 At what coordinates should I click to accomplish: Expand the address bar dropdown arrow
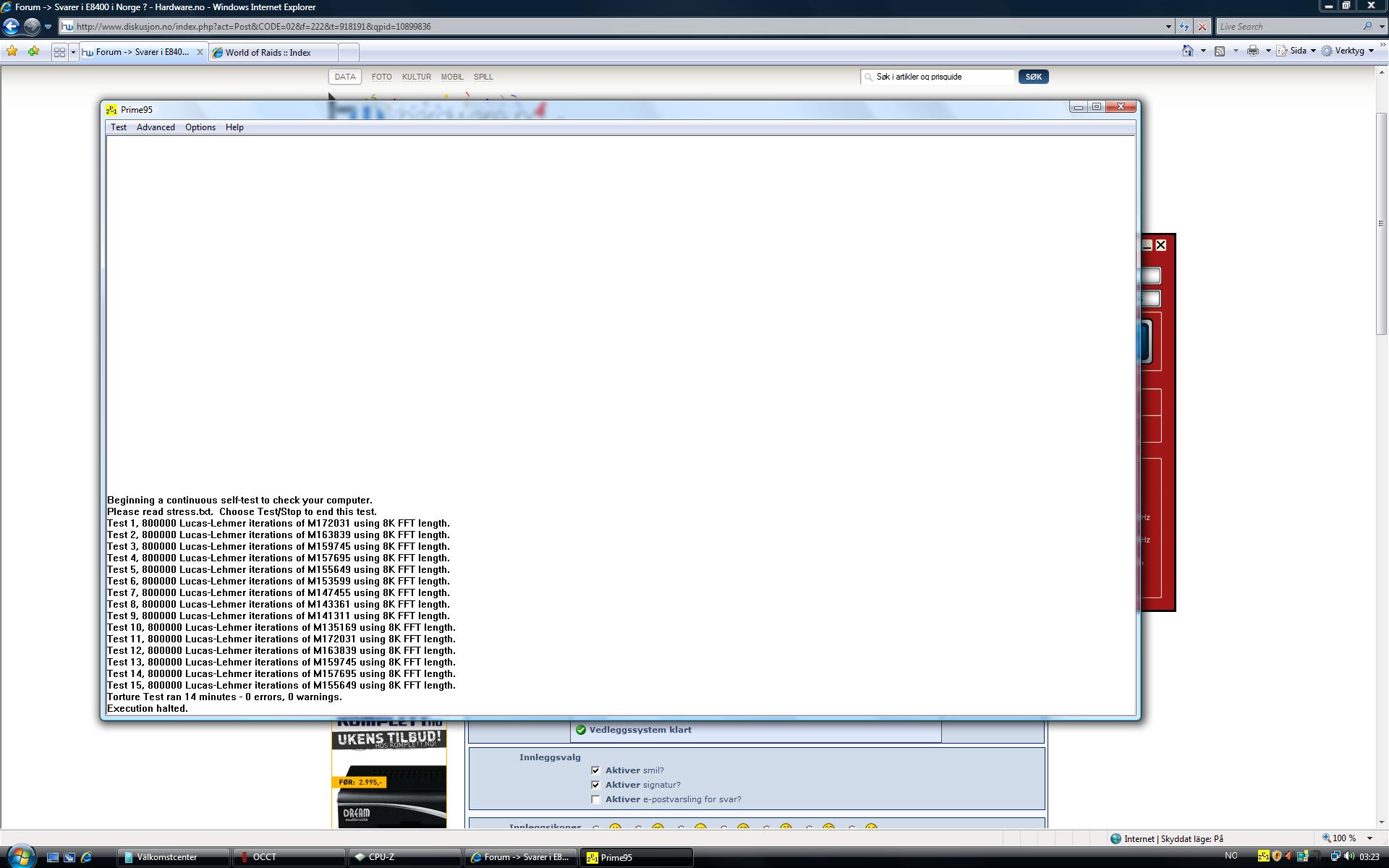click(x=1168, y=27)
